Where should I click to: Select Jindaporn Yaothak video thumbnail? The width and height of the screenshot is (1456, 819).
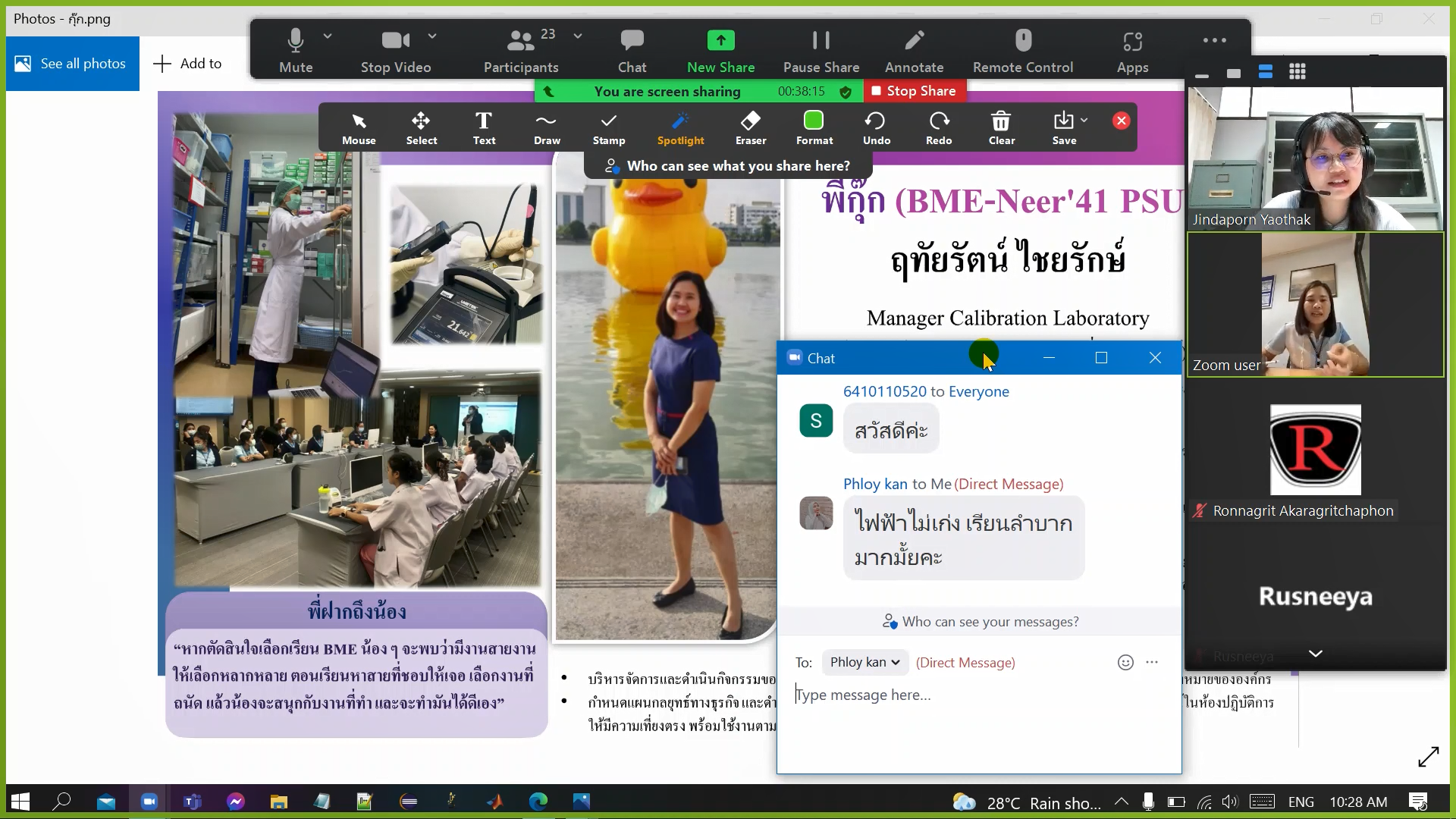click(1316, 159)
